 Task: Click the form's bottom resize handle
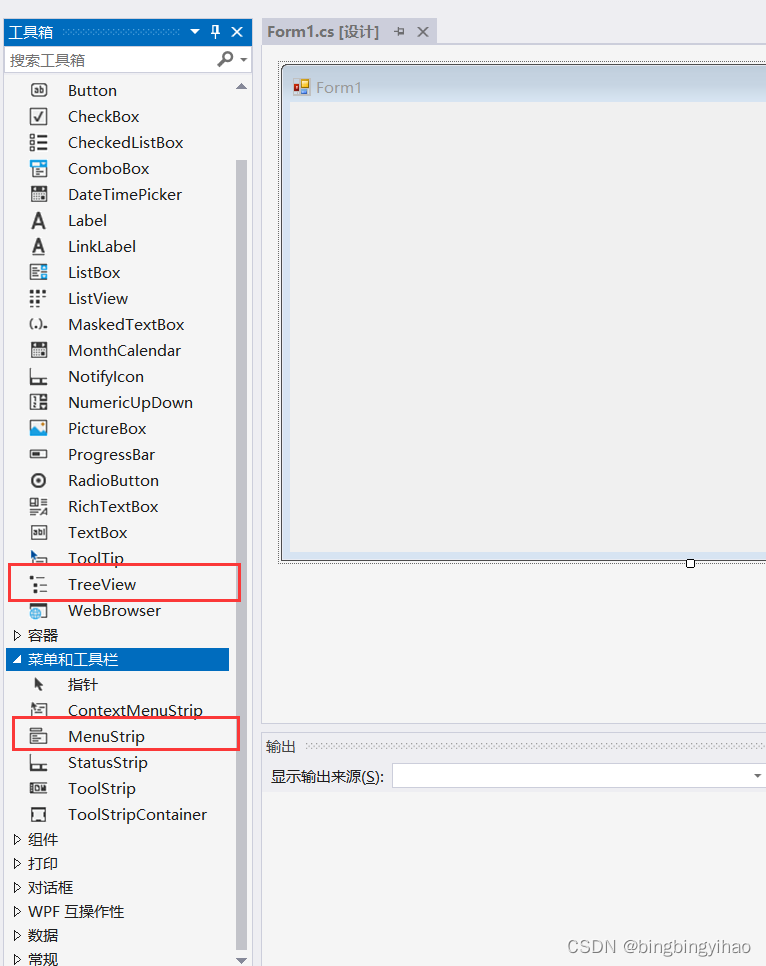(690, 563)
